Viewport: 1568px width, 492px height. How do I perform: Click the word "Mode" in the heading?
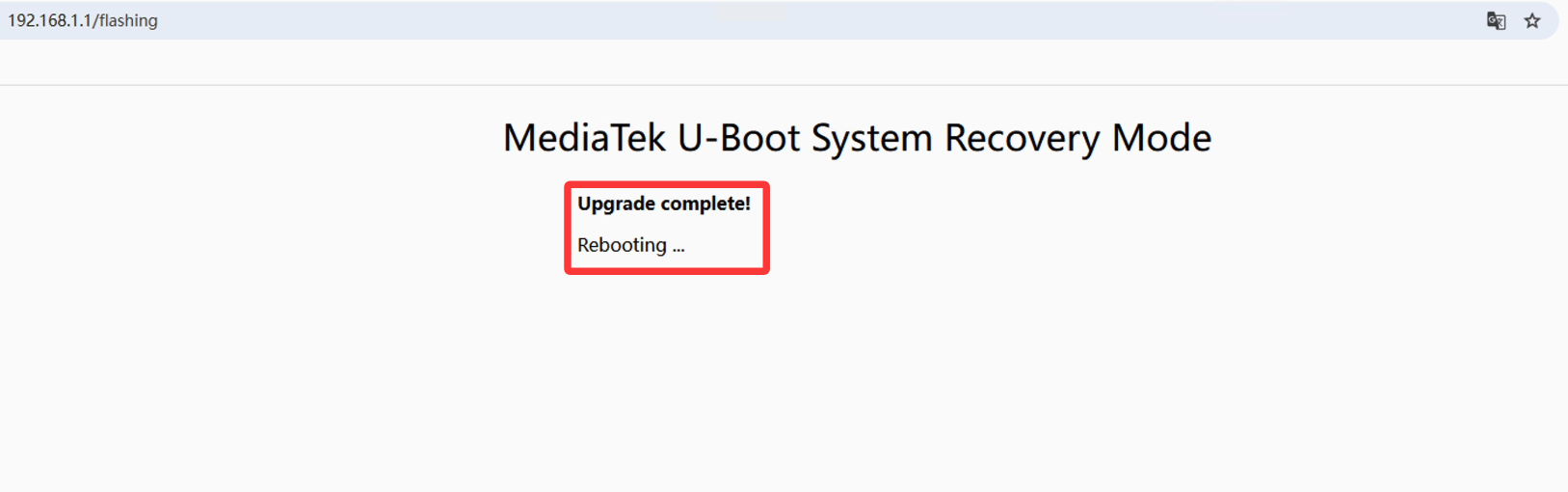coord(1161,138)
